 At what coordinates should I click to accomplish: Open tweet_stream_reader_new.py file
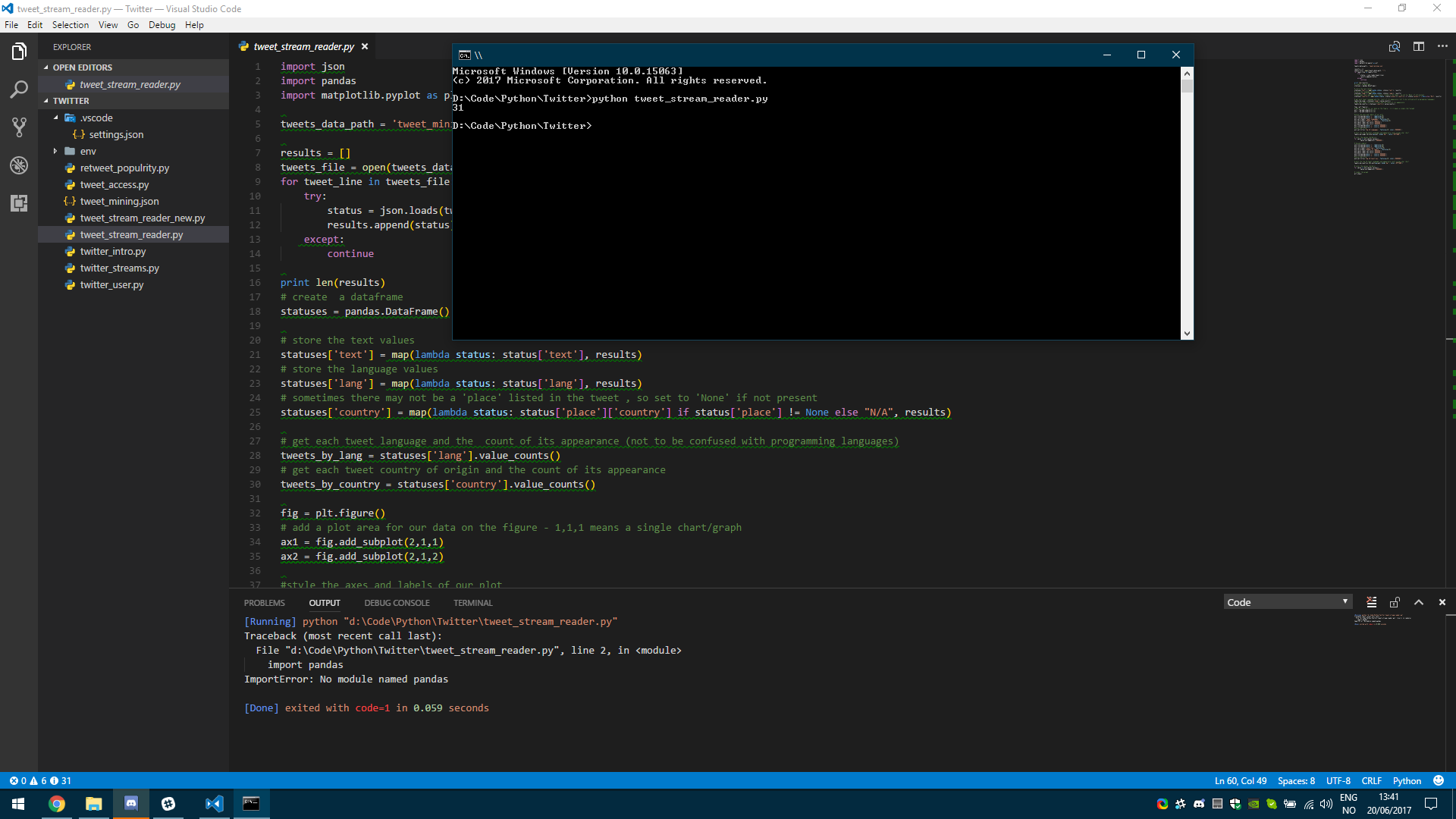(133, 218)
